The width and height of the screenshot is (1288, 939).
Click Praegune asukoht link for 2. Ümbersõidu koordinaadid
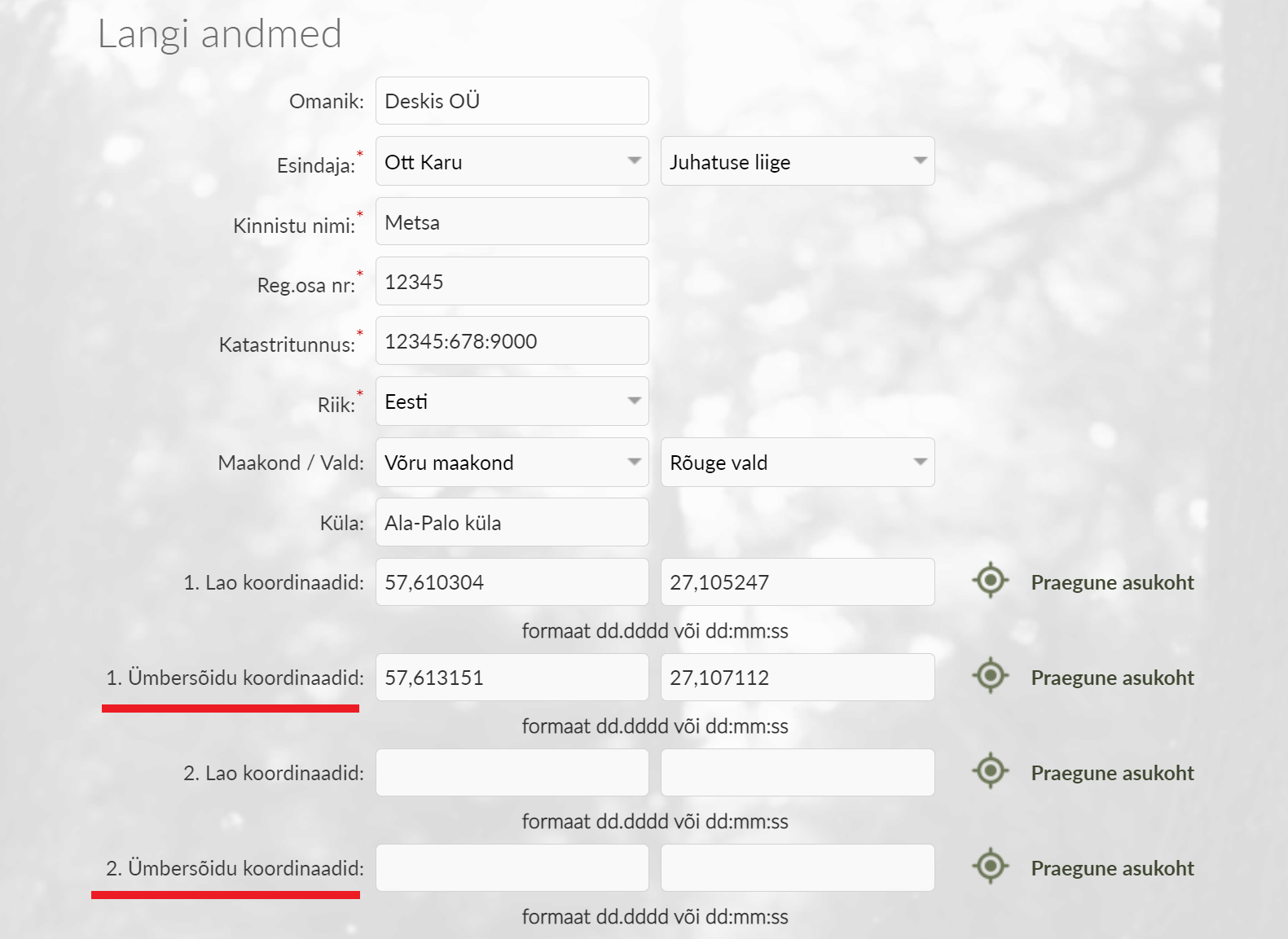1112,868
